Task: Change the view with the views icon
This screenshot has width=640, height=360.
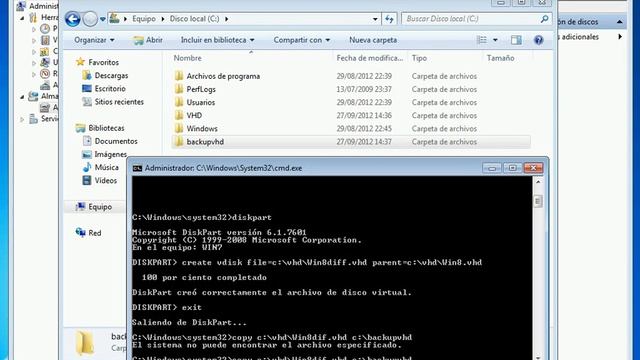Action: [x=482, y=40]
